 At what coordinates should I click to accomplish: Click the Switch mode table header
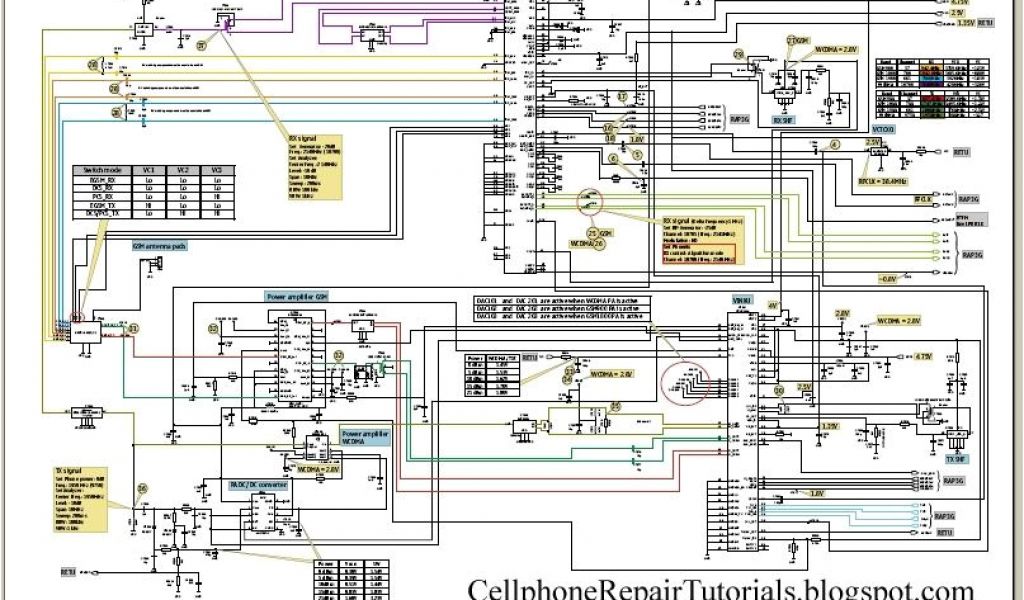pyautogui.click(x=102, y=170)
